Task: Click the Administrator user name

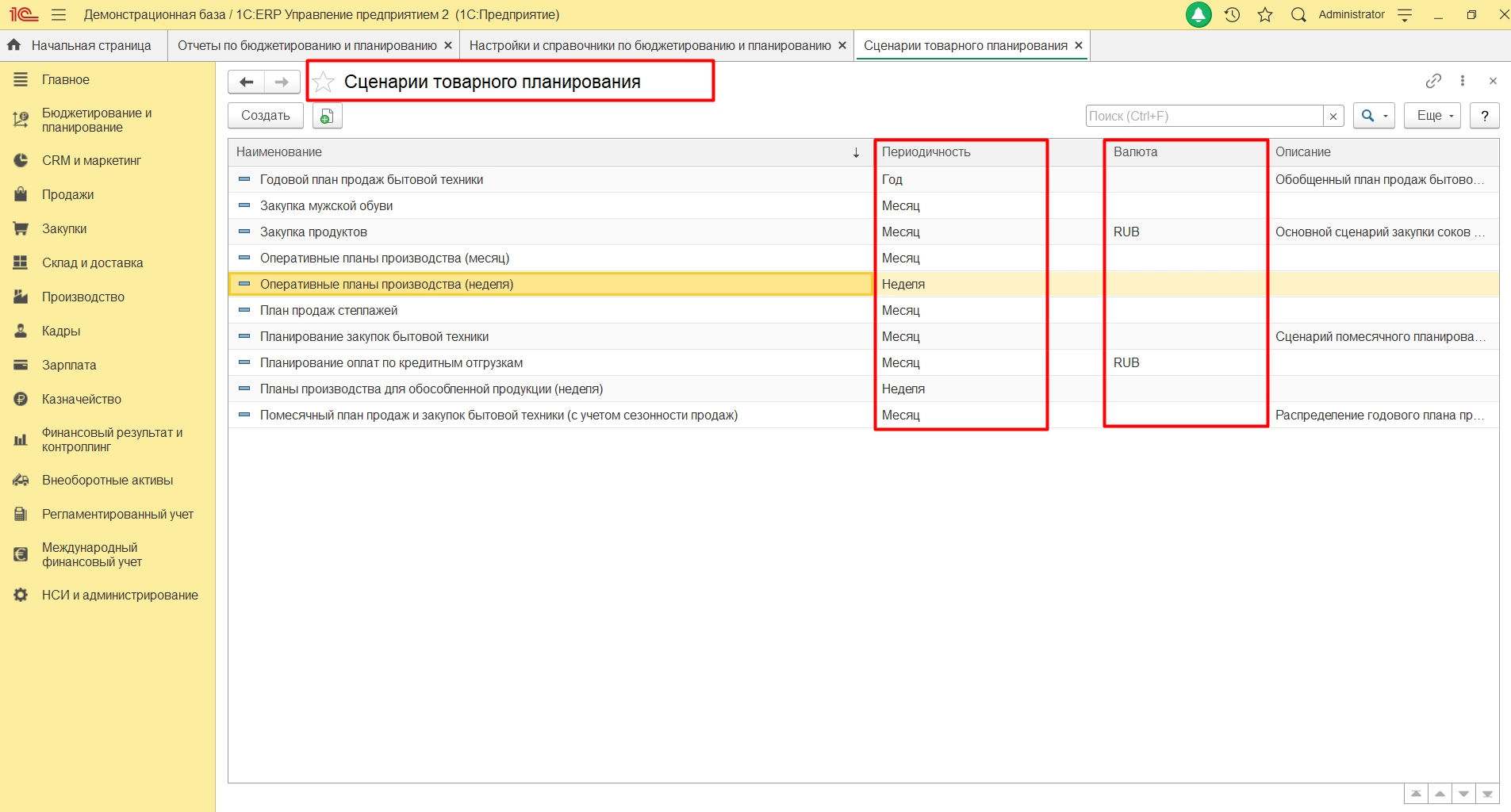Action: click(x=1352, y=14)
